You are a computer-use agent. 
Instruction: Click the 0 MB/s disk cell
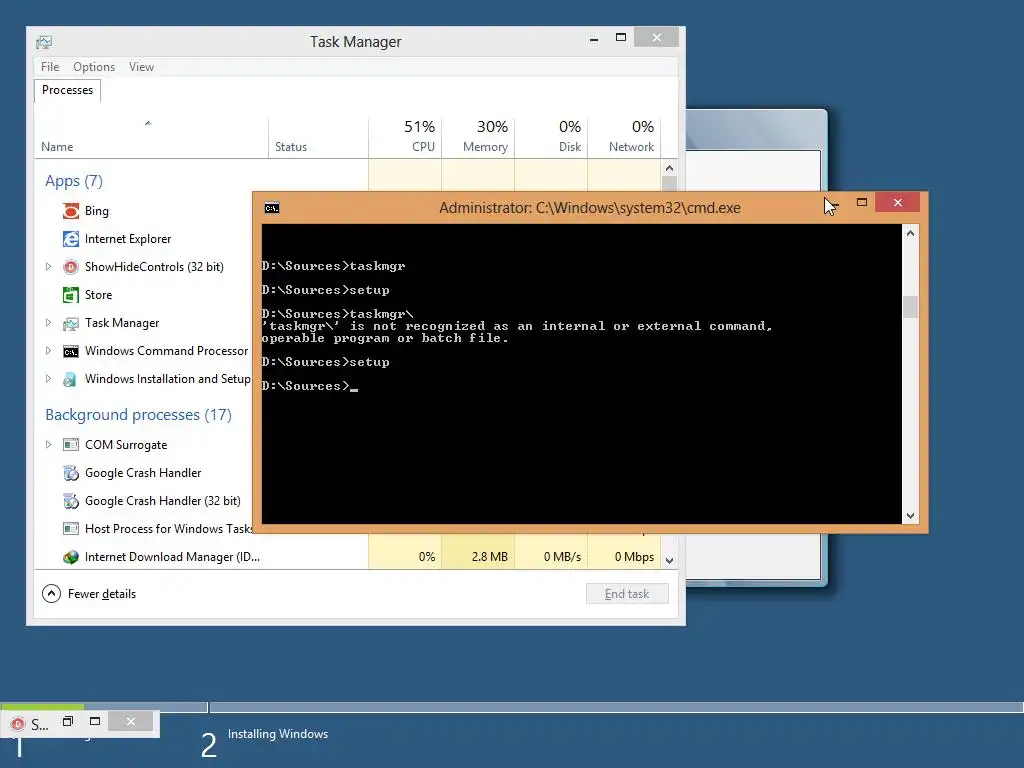point(551,556)
